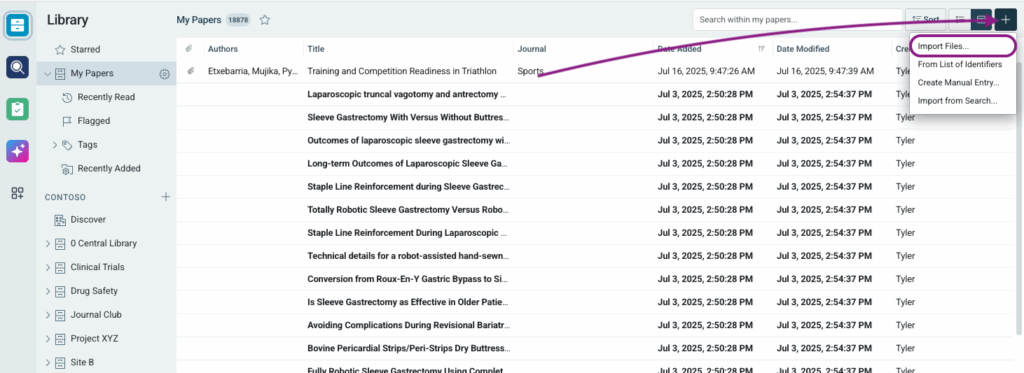Switch to list view layout icon

point(959,20)
